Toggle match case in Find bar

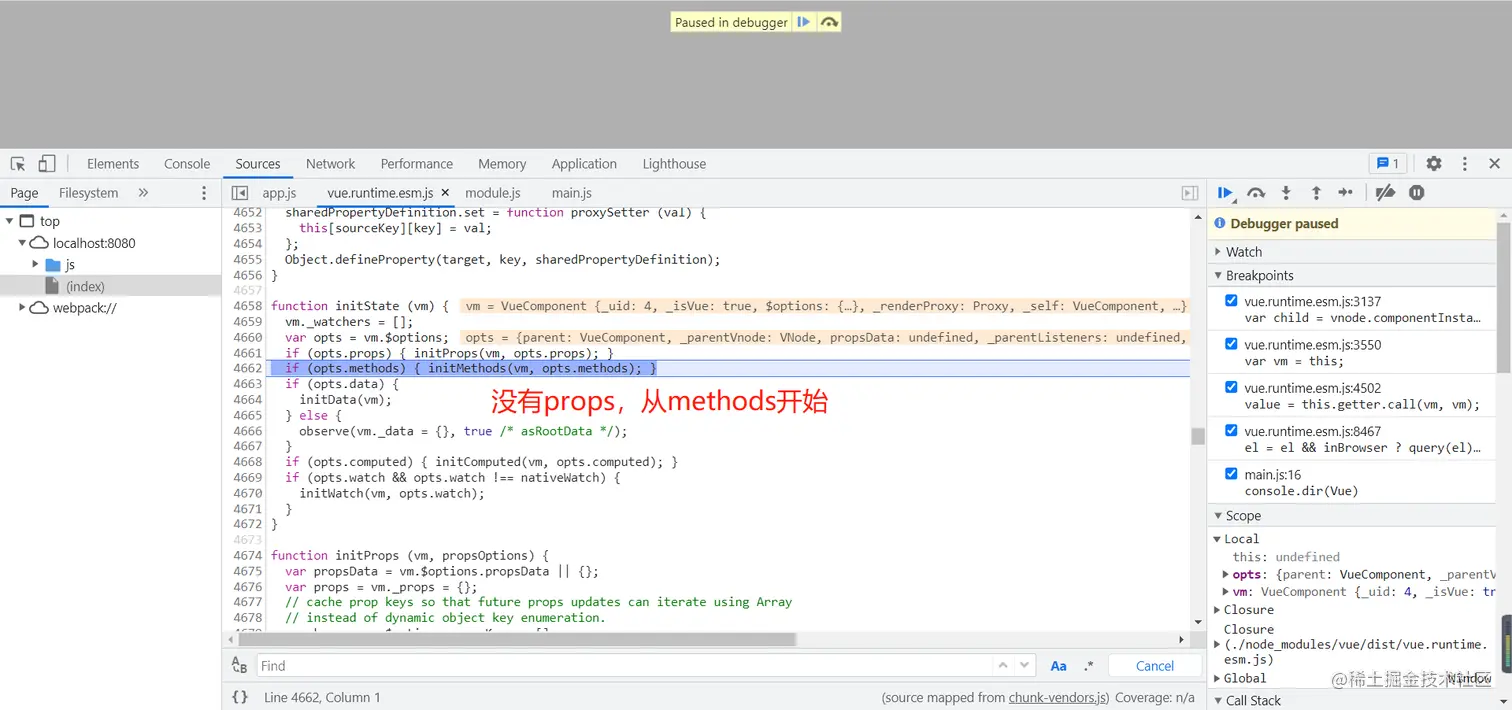[1058, 666]
